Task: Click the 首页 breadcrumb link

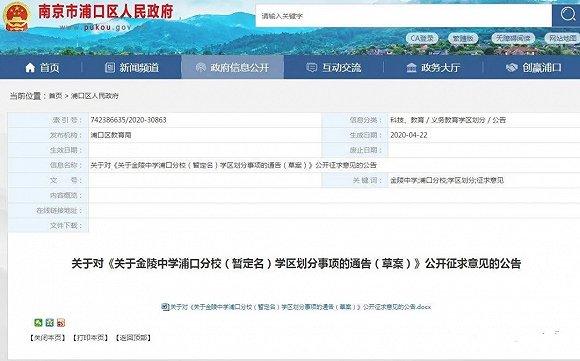Action: click(x=55, y=96)
